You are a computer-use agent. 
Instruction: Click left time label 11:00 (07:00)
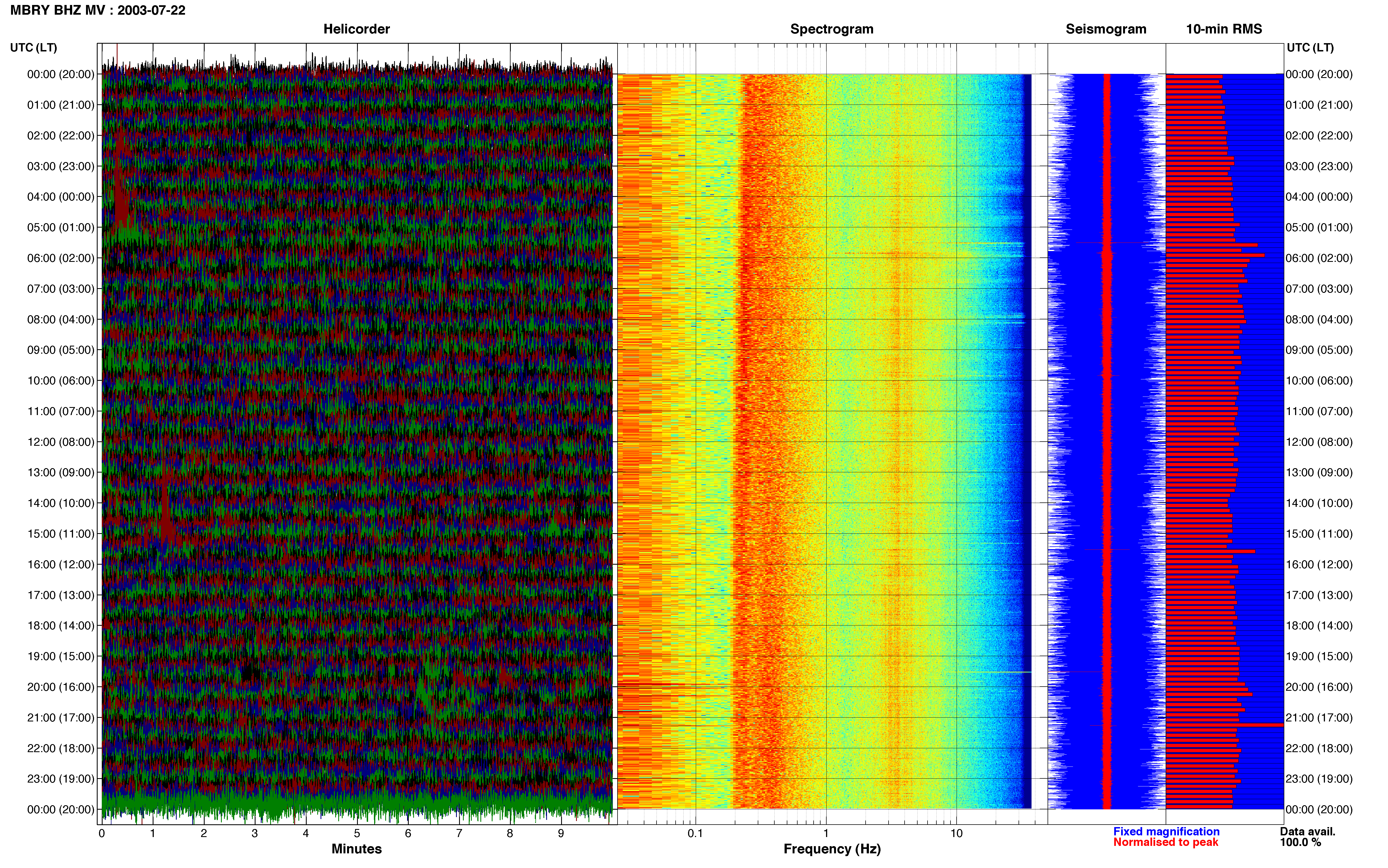tap(61, 411)
